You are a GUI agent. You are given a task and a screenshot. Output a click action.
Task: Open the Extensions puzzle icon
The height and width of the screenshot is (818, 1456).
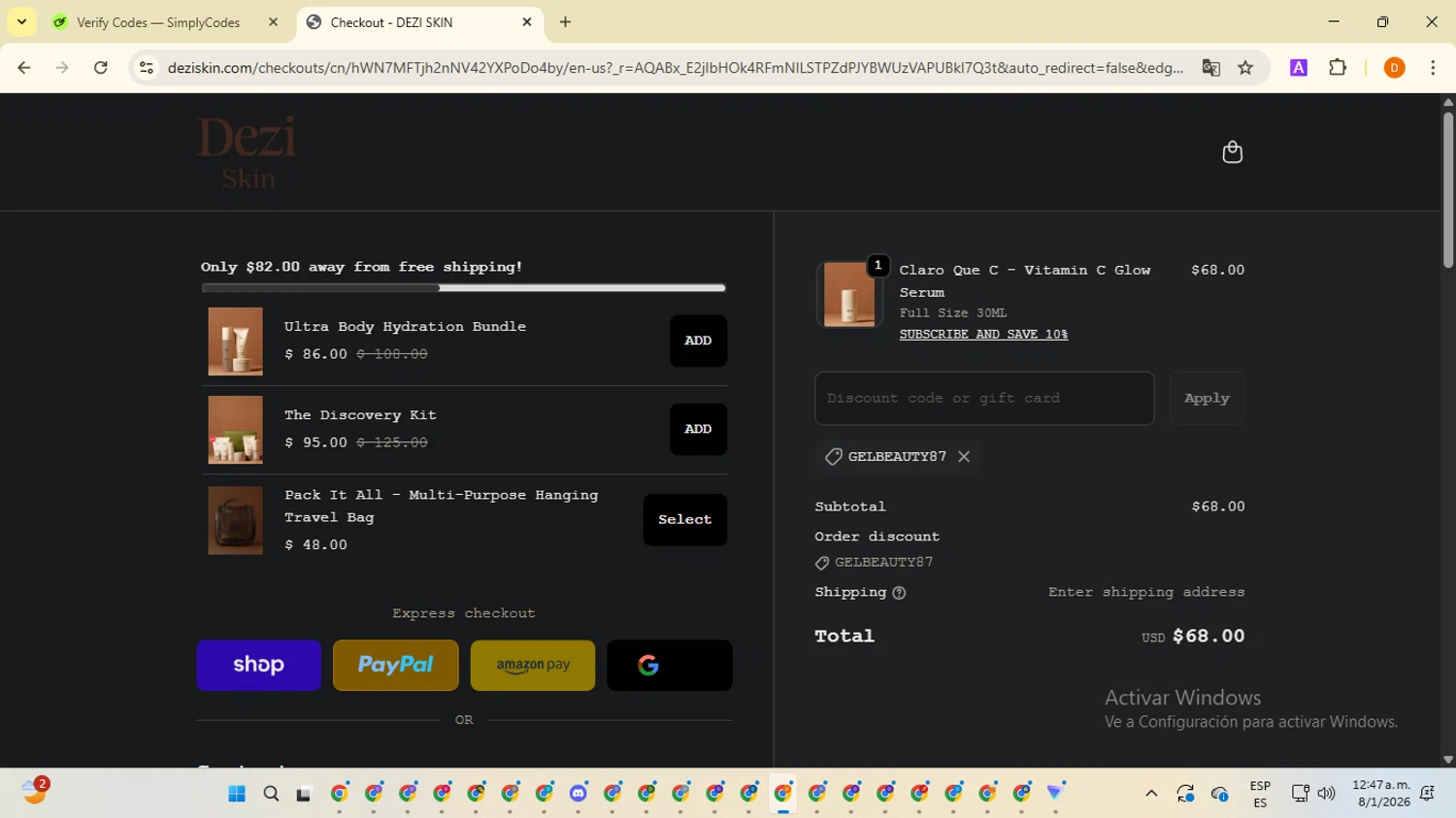pos(1338,68)
